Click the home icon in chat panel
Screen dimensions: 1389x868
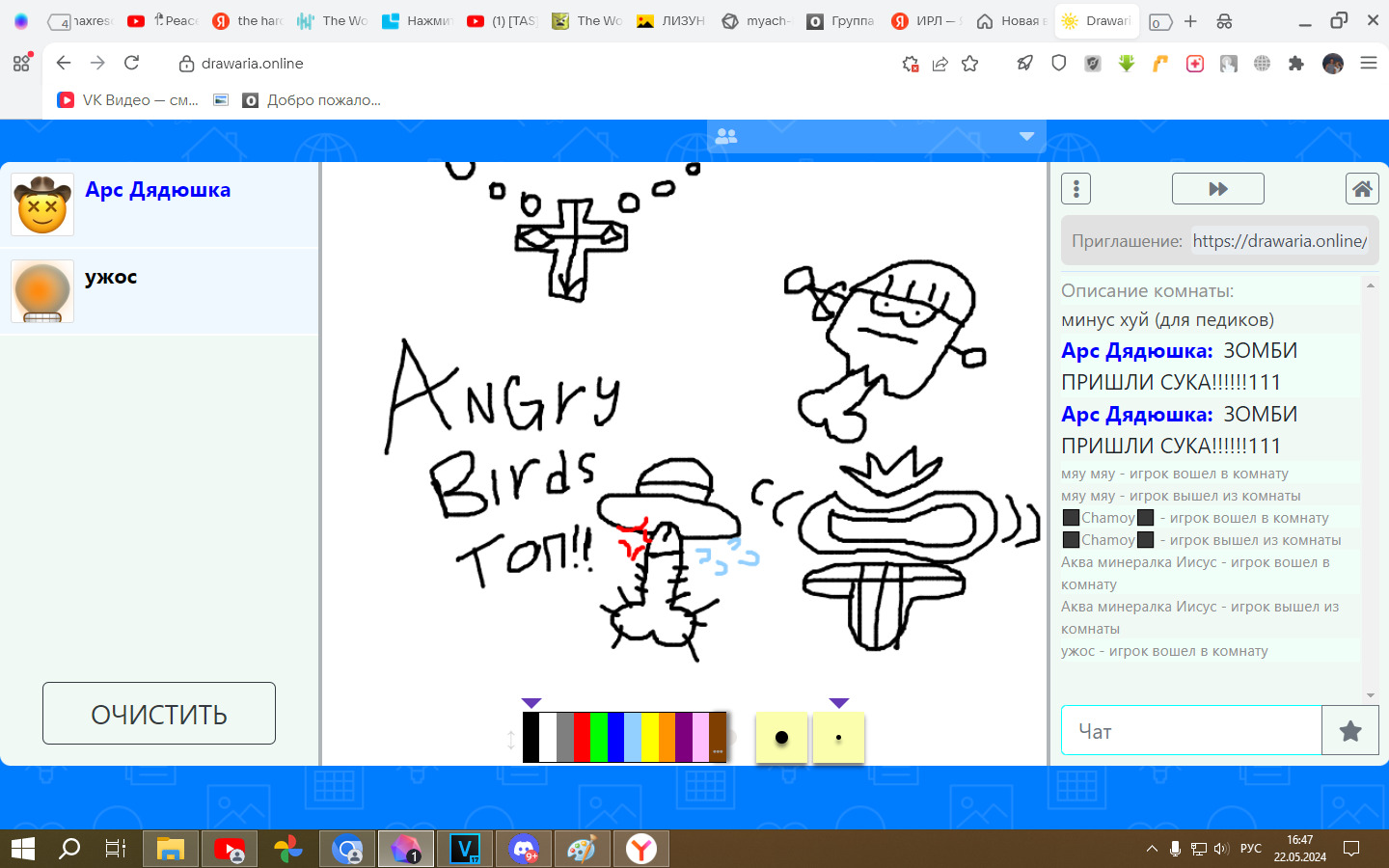(1361, 189)
